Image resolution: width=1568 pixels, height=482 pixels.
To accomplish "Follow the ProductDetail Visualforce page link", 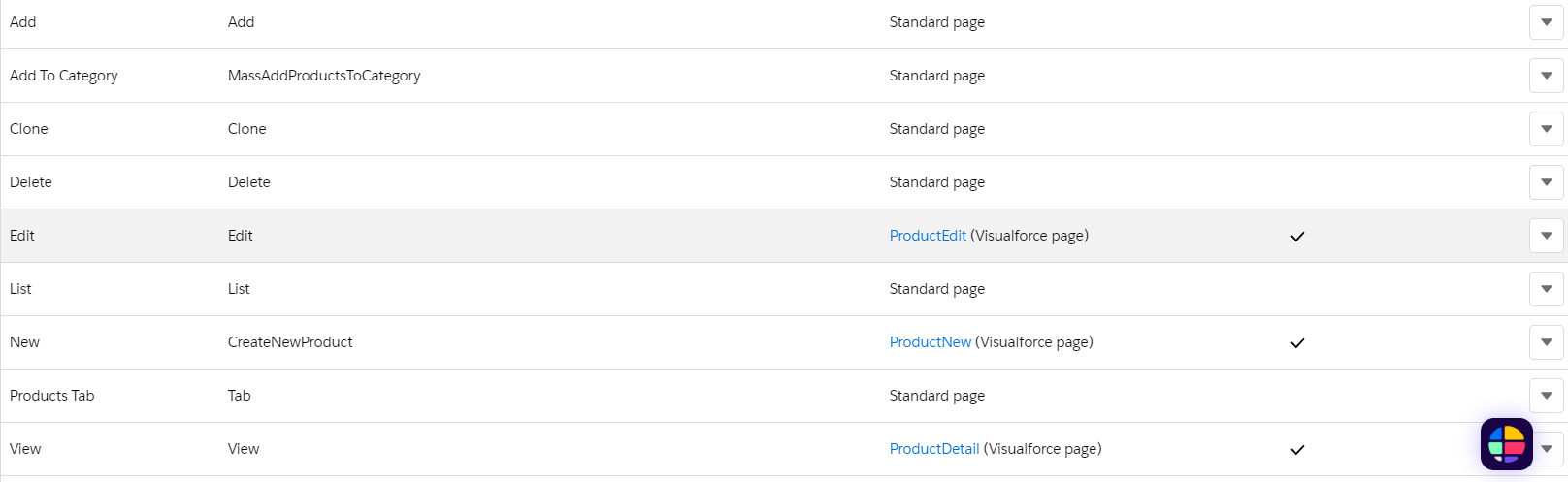I will coord(934,449).
